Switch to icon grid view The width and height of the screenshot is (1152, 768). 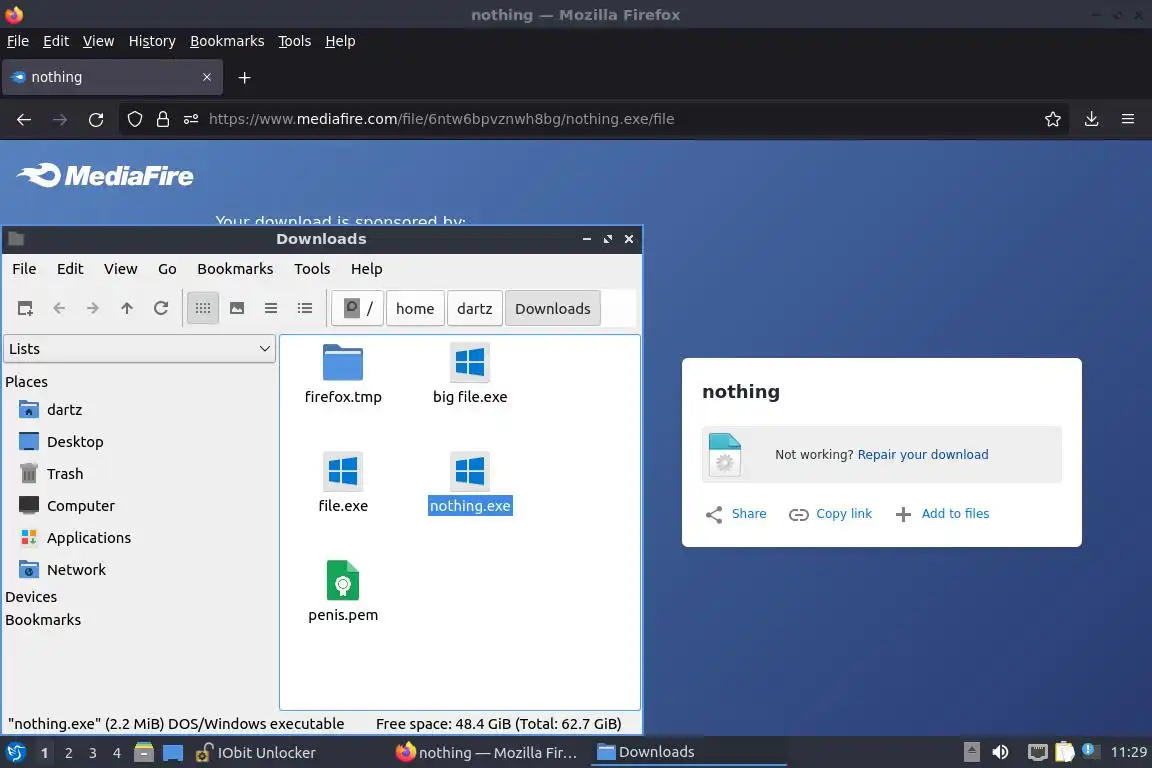pos(203,309)
